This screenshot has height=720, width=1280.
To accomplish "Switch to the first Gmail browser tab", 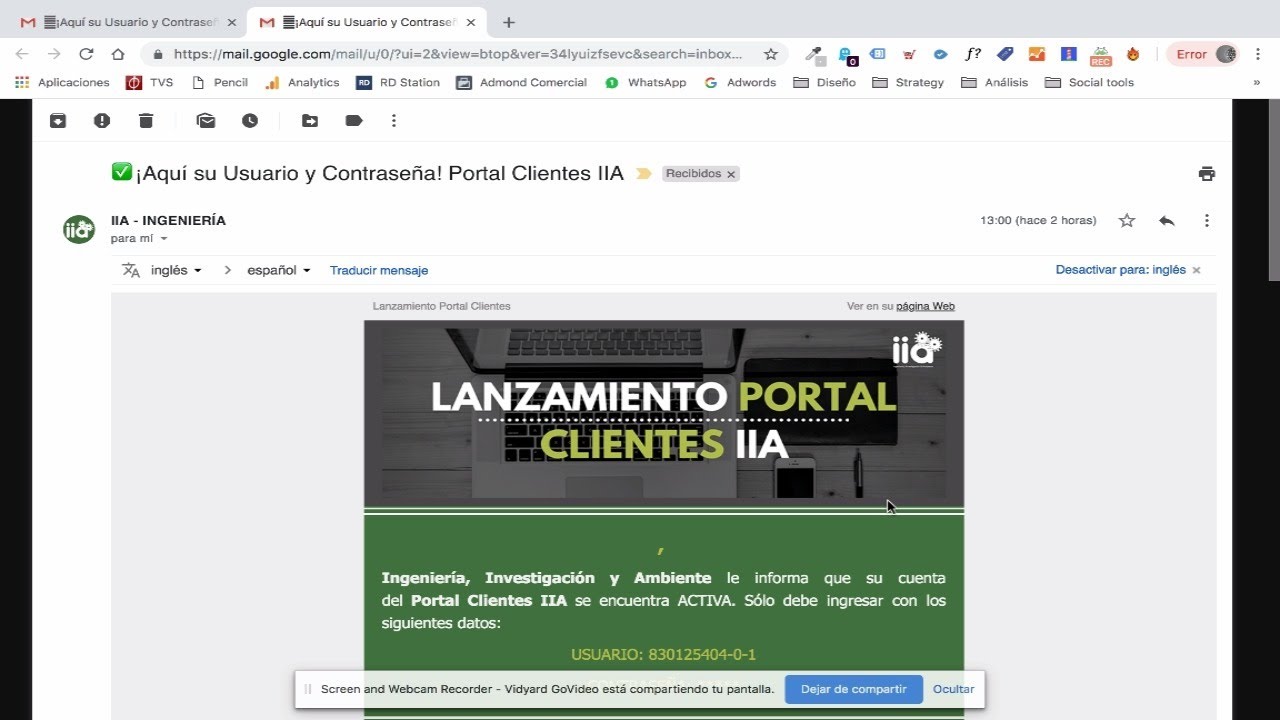I will 128,22.
